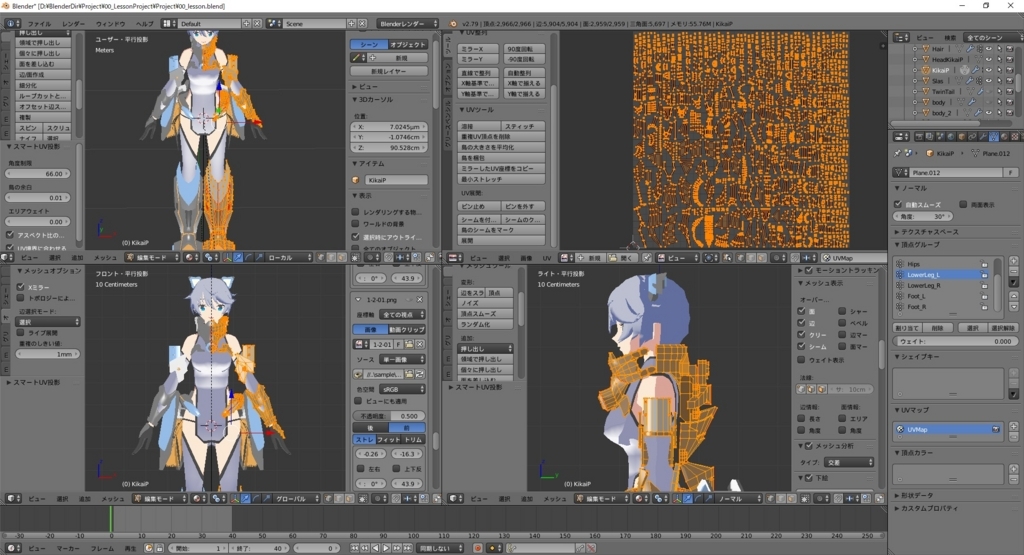Open the Render properties tab icon
1024x555 pixels.
(x=920, y=136)
